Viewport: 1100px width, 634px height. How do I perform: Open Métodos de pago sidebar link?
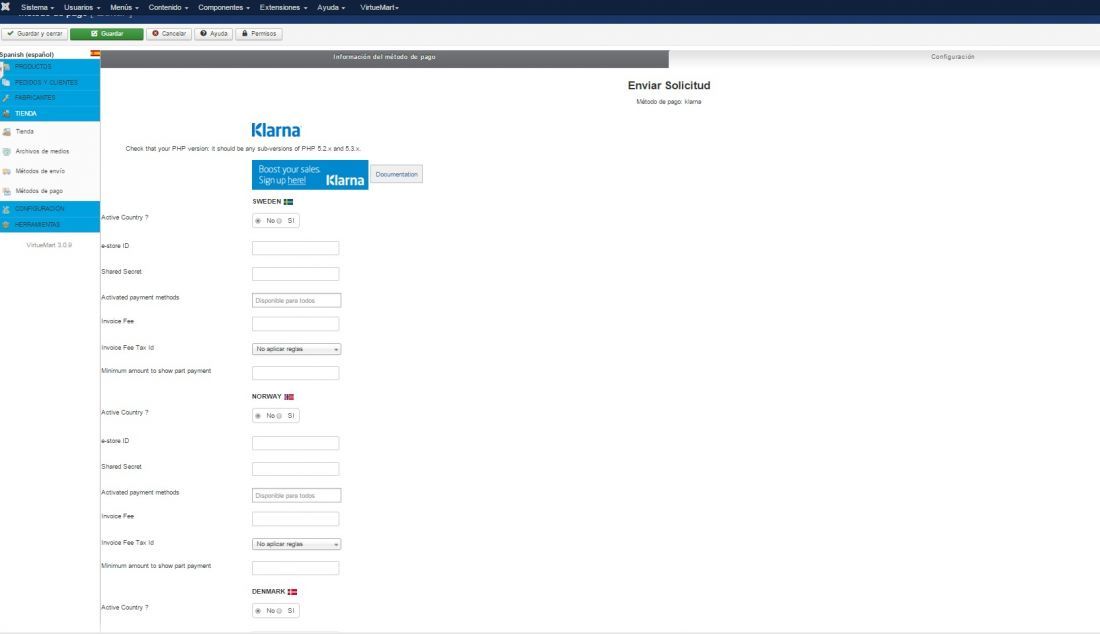(x=39, y=191)
